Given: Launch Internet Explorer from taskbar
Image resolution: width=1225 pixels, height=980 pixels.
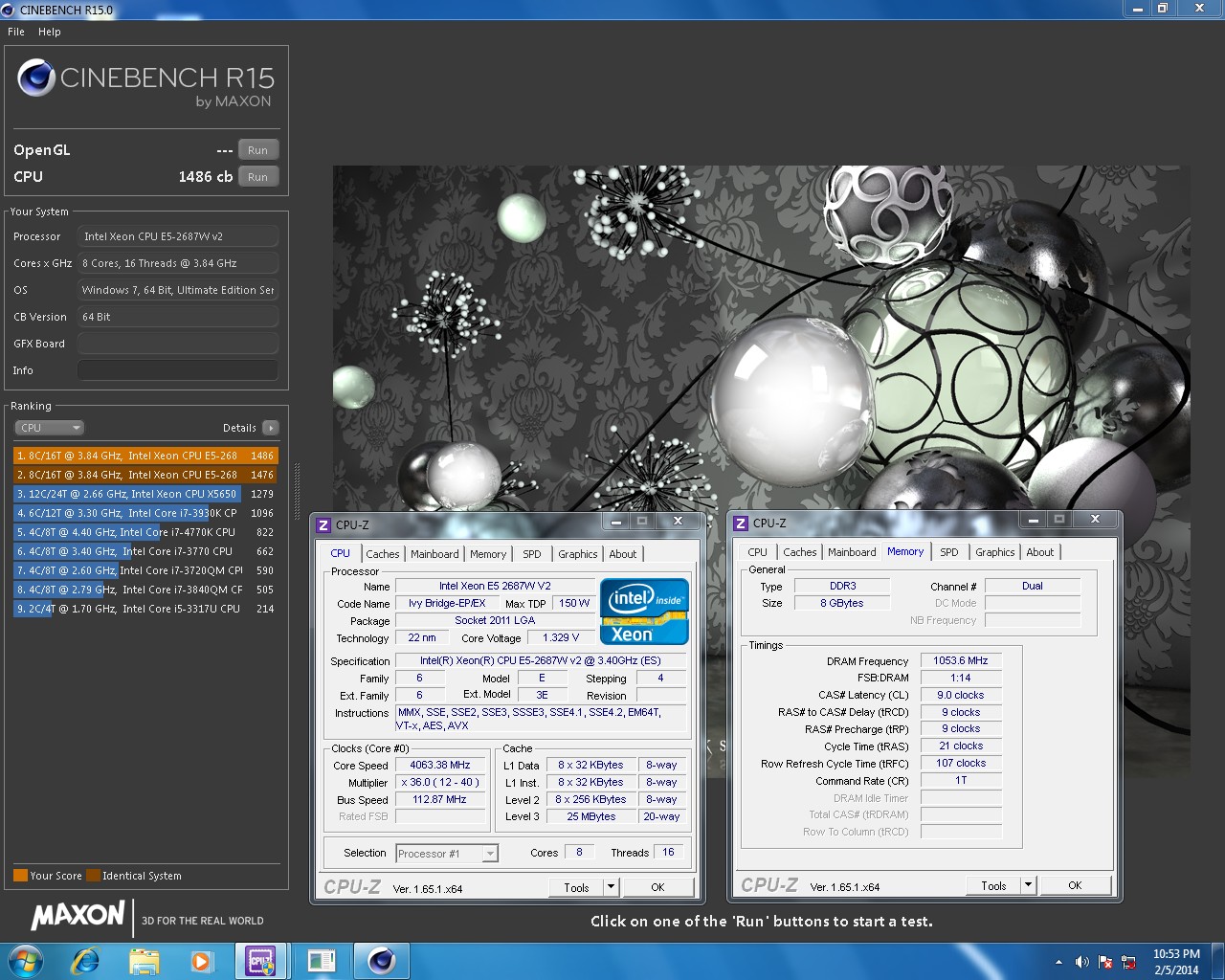Looking at the screenshot, I should click(85, 960).
